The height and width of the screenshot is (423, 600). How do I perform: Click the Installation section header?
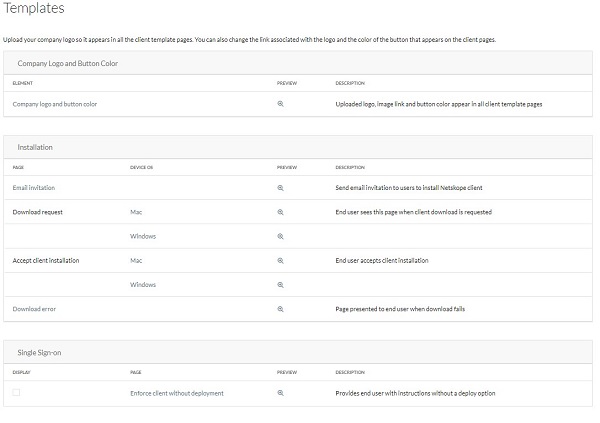click(35, 147)
